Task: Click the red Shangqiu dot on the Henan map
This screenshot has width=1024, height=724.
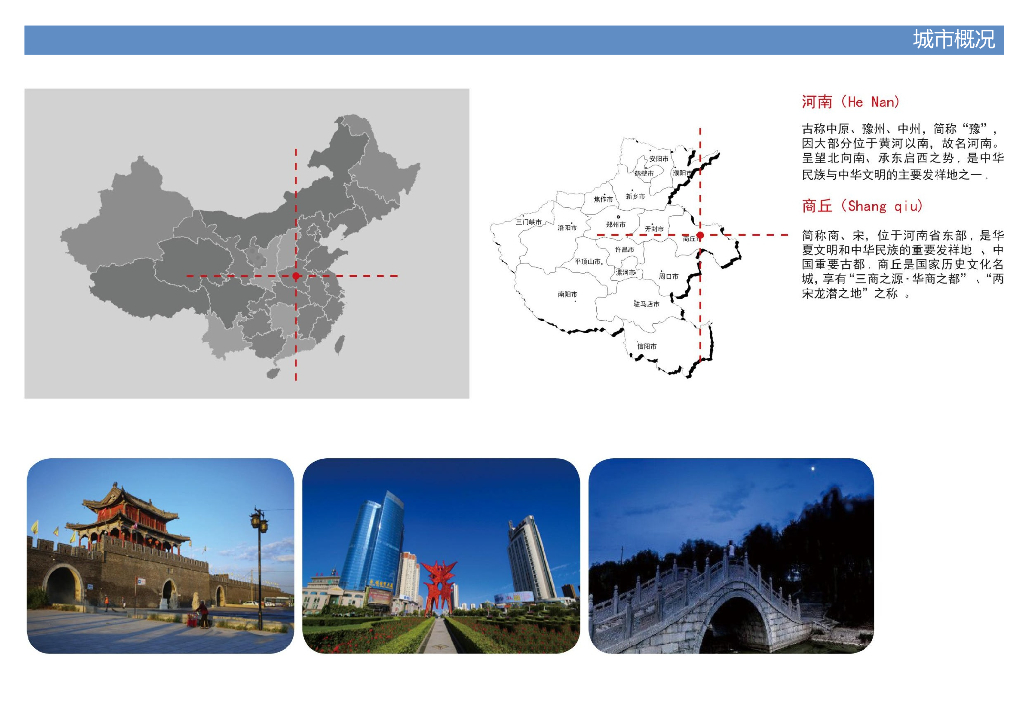Action: pyautogui.click(x=700, y=235)
